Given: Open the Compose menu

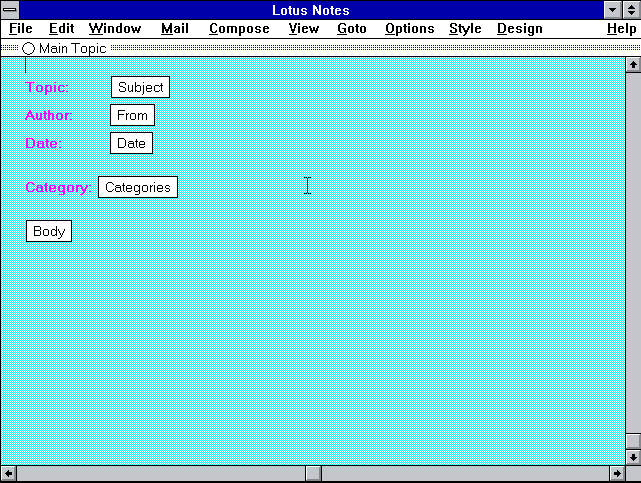Looking at the screenshot, I should 239,29.
